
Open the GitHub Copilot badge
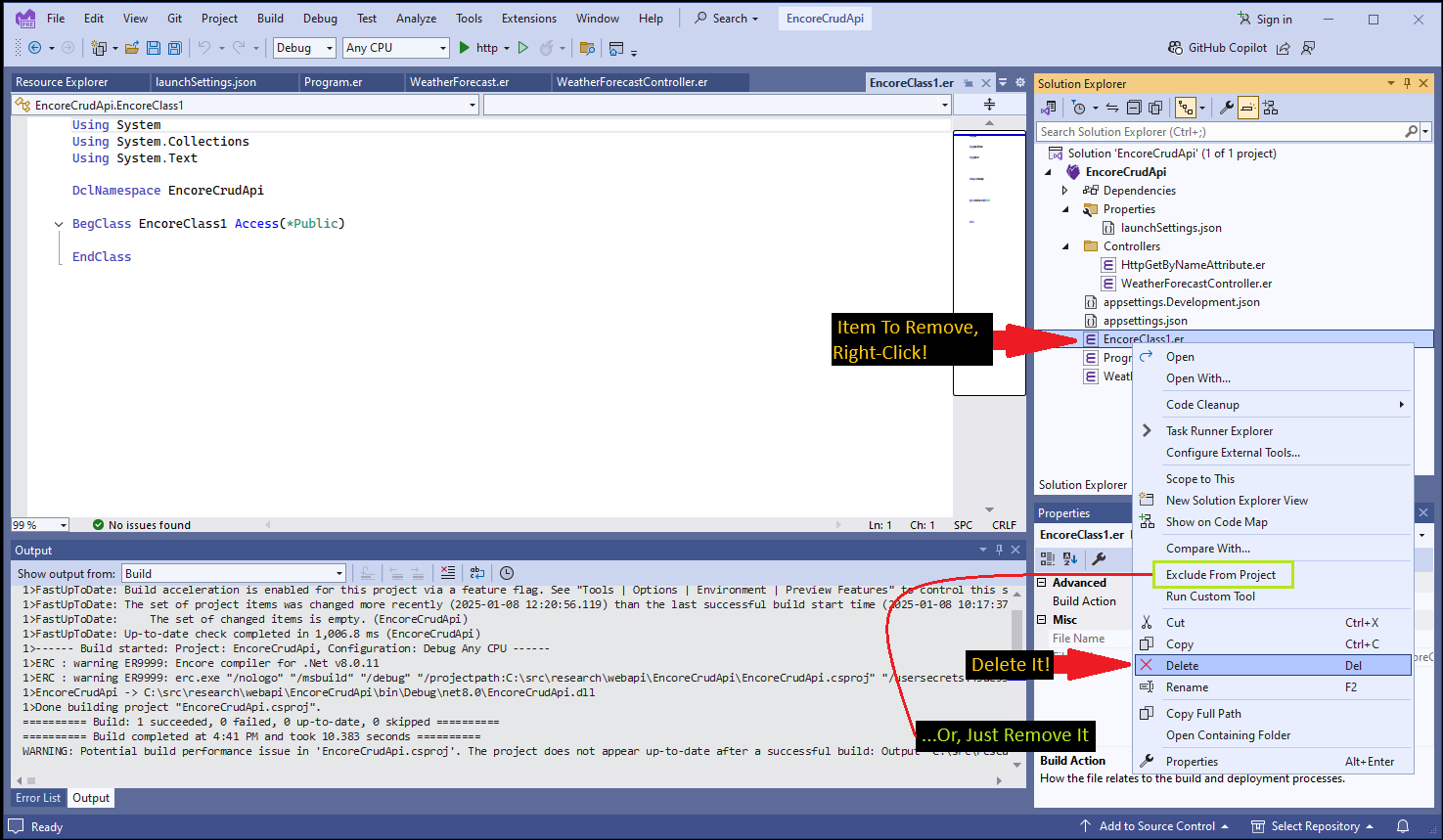click(1217, 48)
